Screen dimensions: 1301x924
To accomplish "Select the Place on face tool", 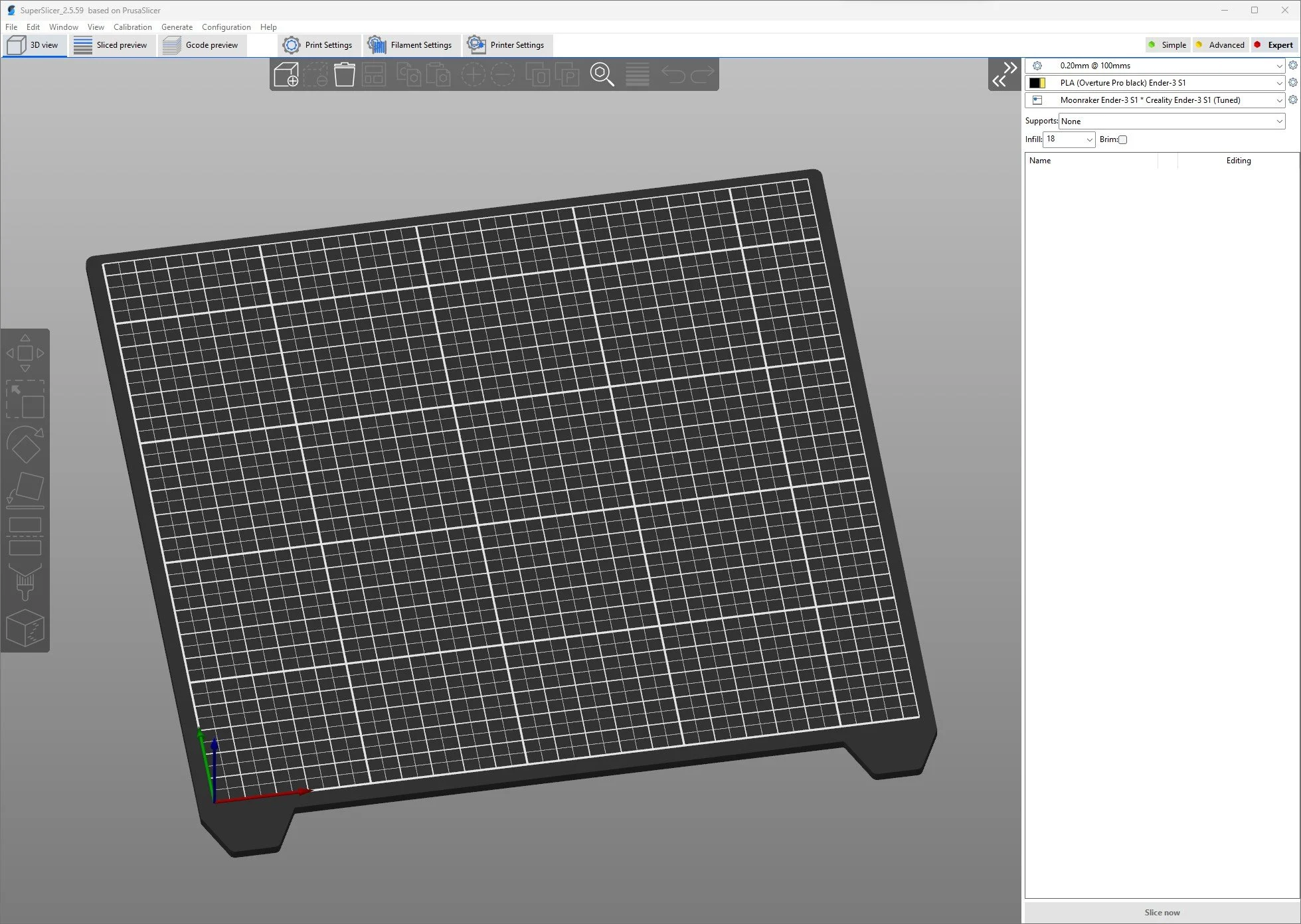I will 25,491.
